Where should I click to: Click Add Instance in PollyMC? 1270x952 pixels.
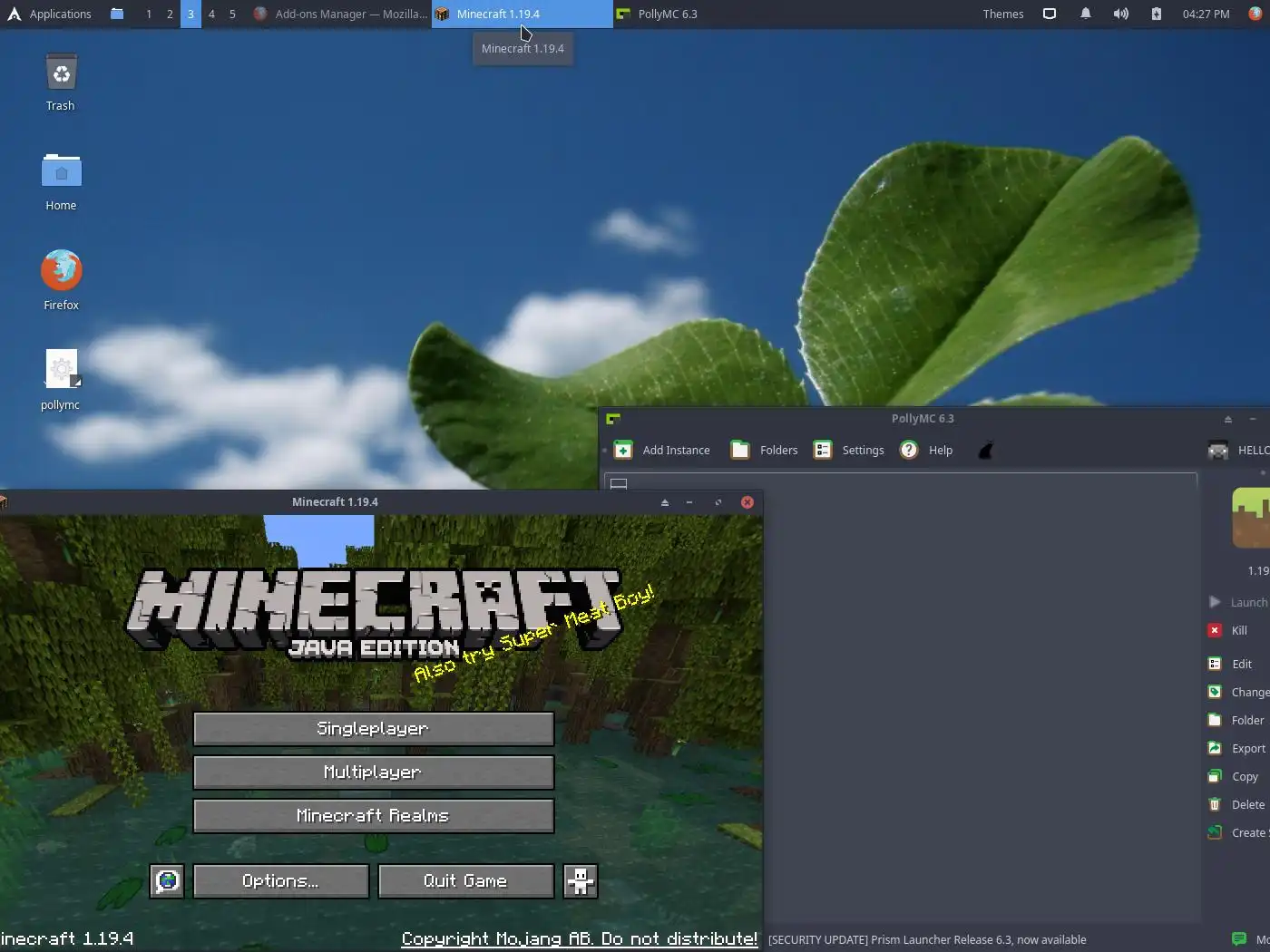(x=662, y=450)
